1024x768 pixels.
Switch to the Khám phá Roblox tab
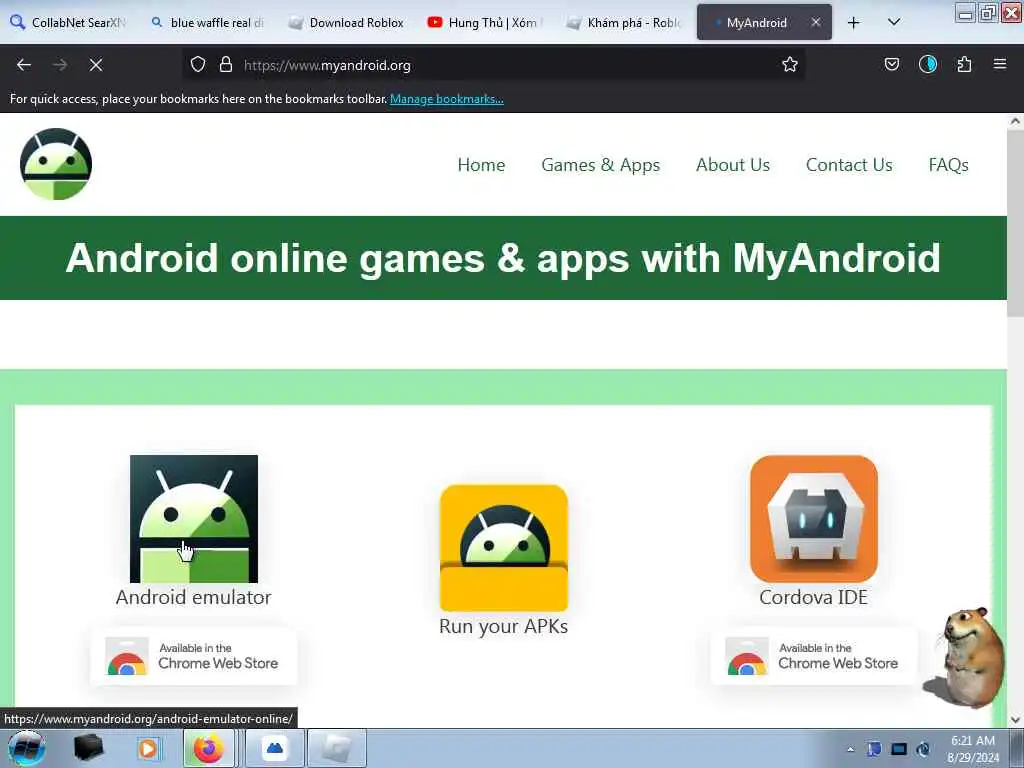coord(624,22)
